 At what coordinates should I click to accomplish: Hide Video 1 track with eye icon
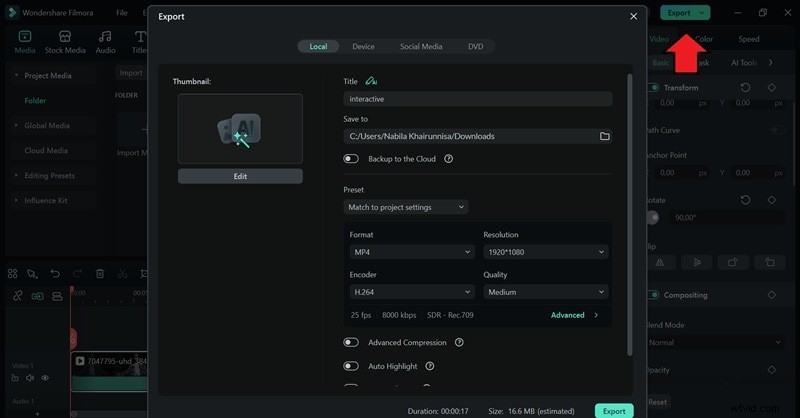pos(45,378)
